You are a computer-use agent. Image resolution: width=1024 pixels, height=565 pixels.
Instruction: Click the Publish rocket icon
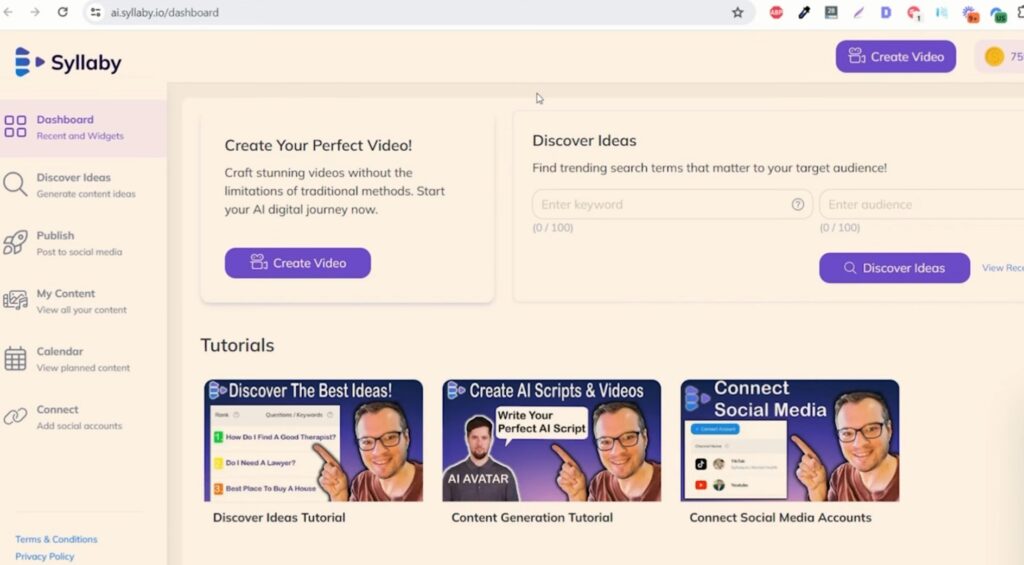pyautogui.click(x=15, y=242)
